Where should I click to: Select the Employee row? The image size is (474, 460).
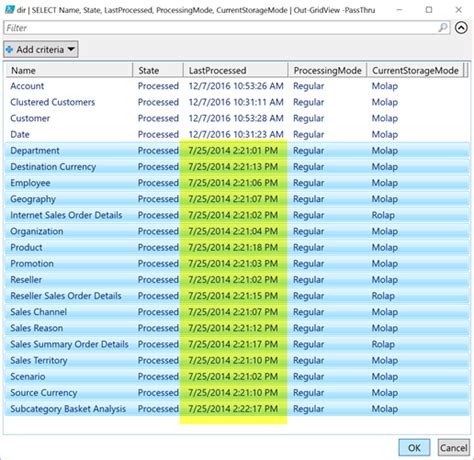click(237, 183)
